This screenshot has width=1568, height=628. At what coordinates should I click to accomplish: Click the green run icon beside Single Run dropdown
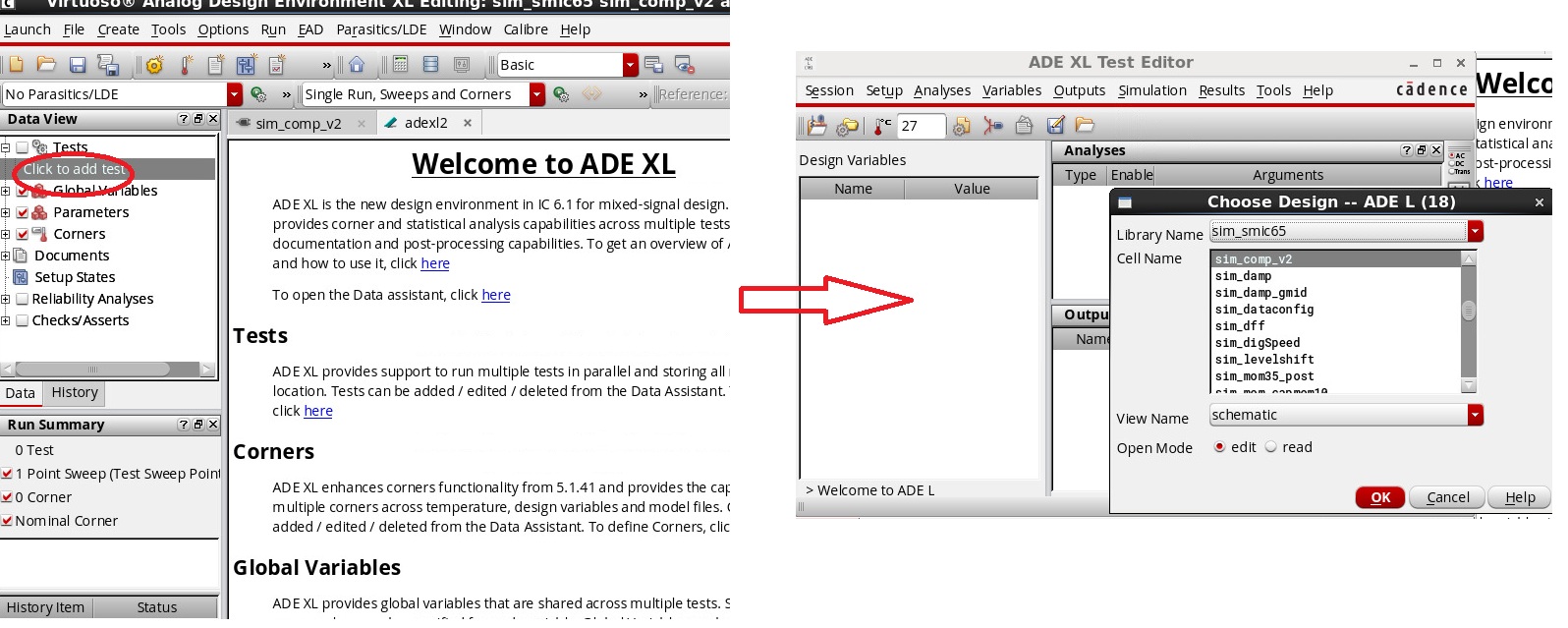(561, 94)
